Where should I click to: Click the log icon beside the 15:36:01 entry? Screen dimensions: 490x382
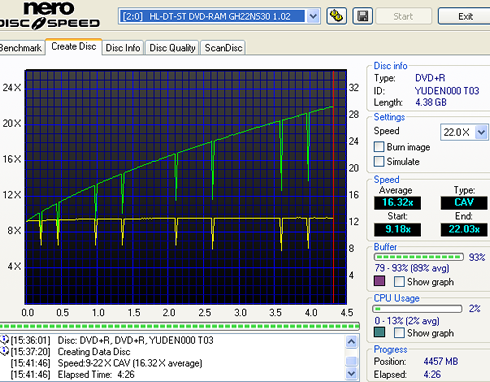5,340
